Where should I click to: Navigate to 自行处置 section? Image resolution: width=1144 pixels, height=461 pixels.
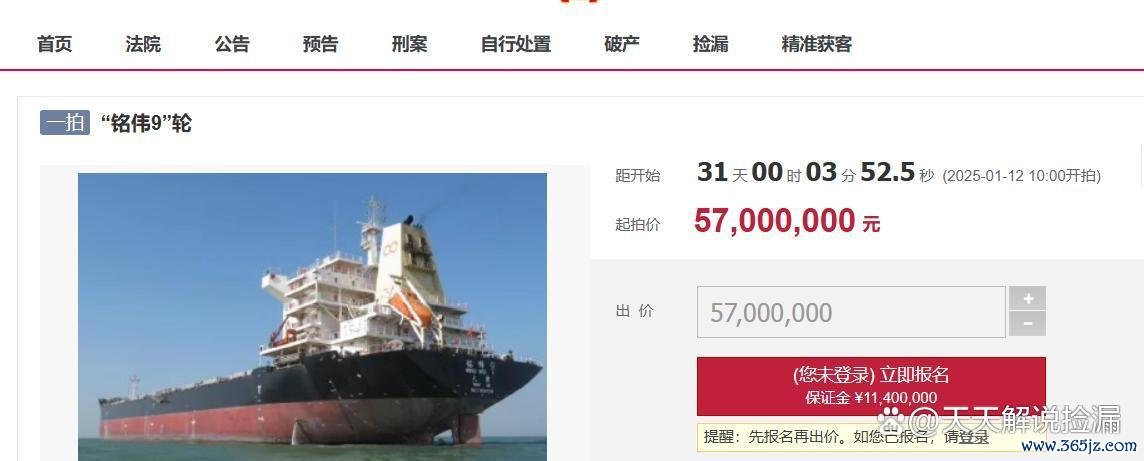516,44
